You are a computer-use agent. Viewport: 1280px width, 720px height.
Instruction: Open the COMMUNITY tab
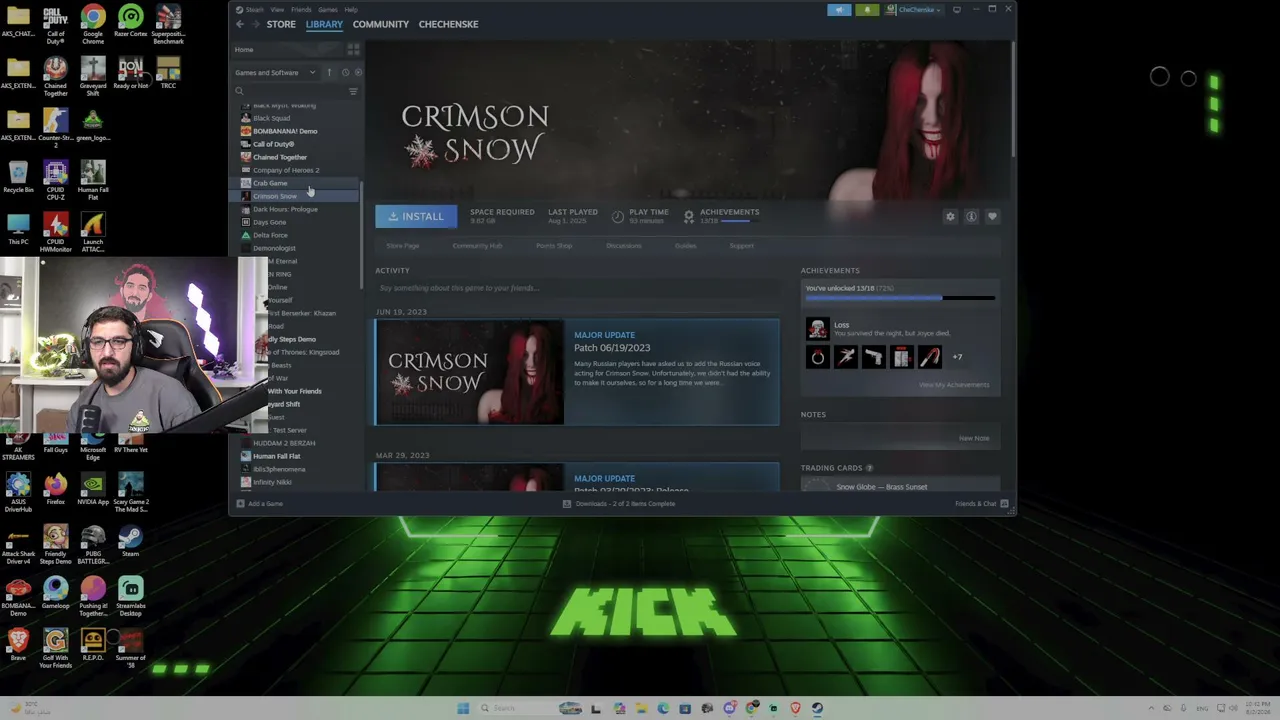381,24
